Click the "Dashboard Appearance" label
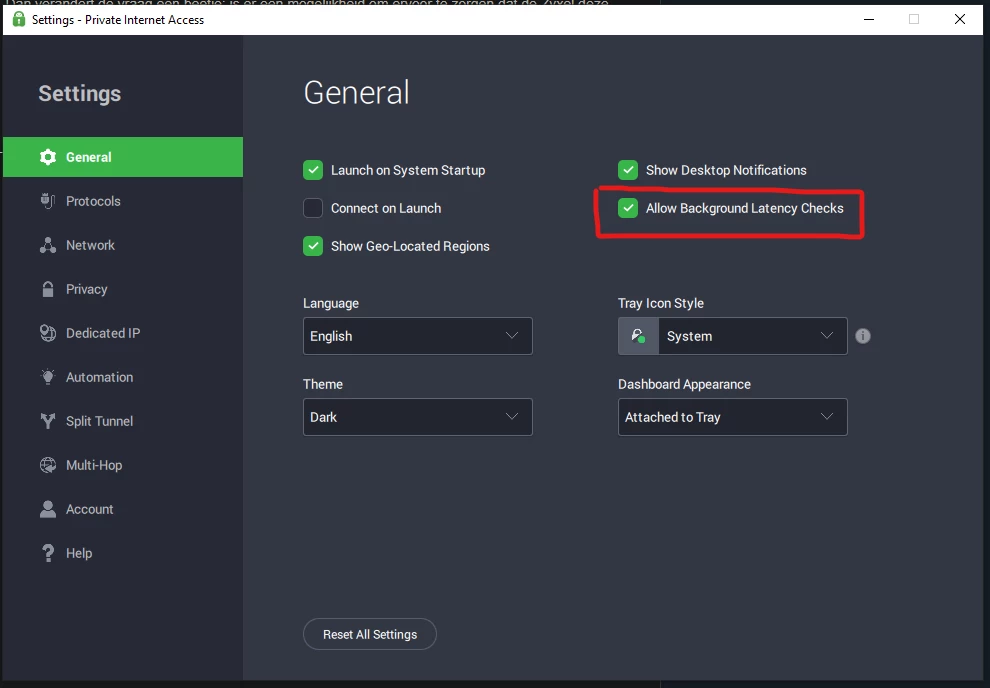Viewport: 990px width, 688px height. pos(684,384)
